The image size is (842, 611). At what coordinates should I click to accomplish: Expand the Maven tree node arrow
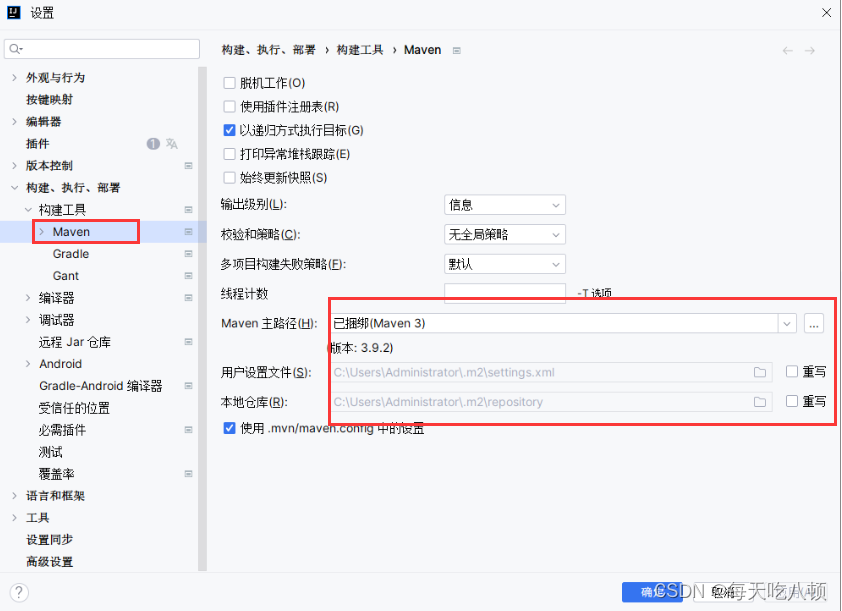click(41, 231)
